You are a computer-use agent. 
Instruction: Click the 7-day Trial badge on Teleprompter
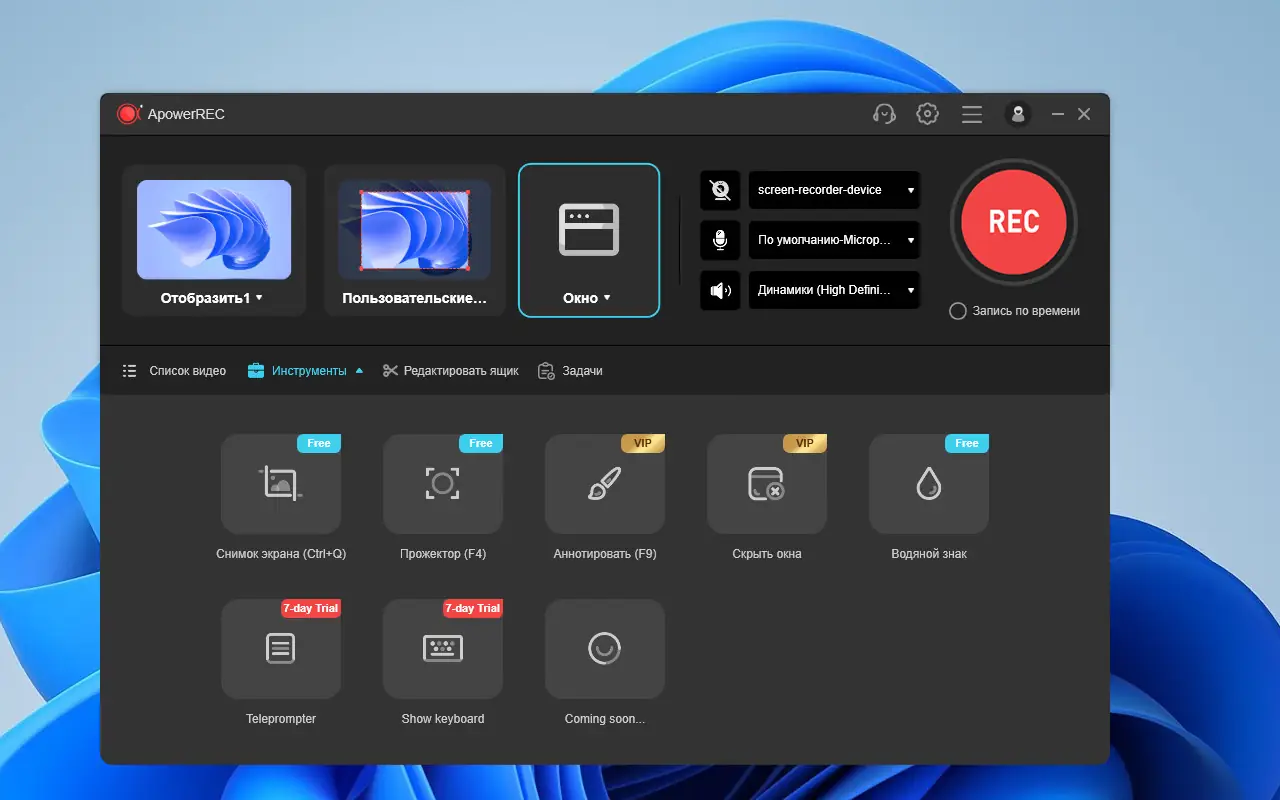(x=311, y=608)
